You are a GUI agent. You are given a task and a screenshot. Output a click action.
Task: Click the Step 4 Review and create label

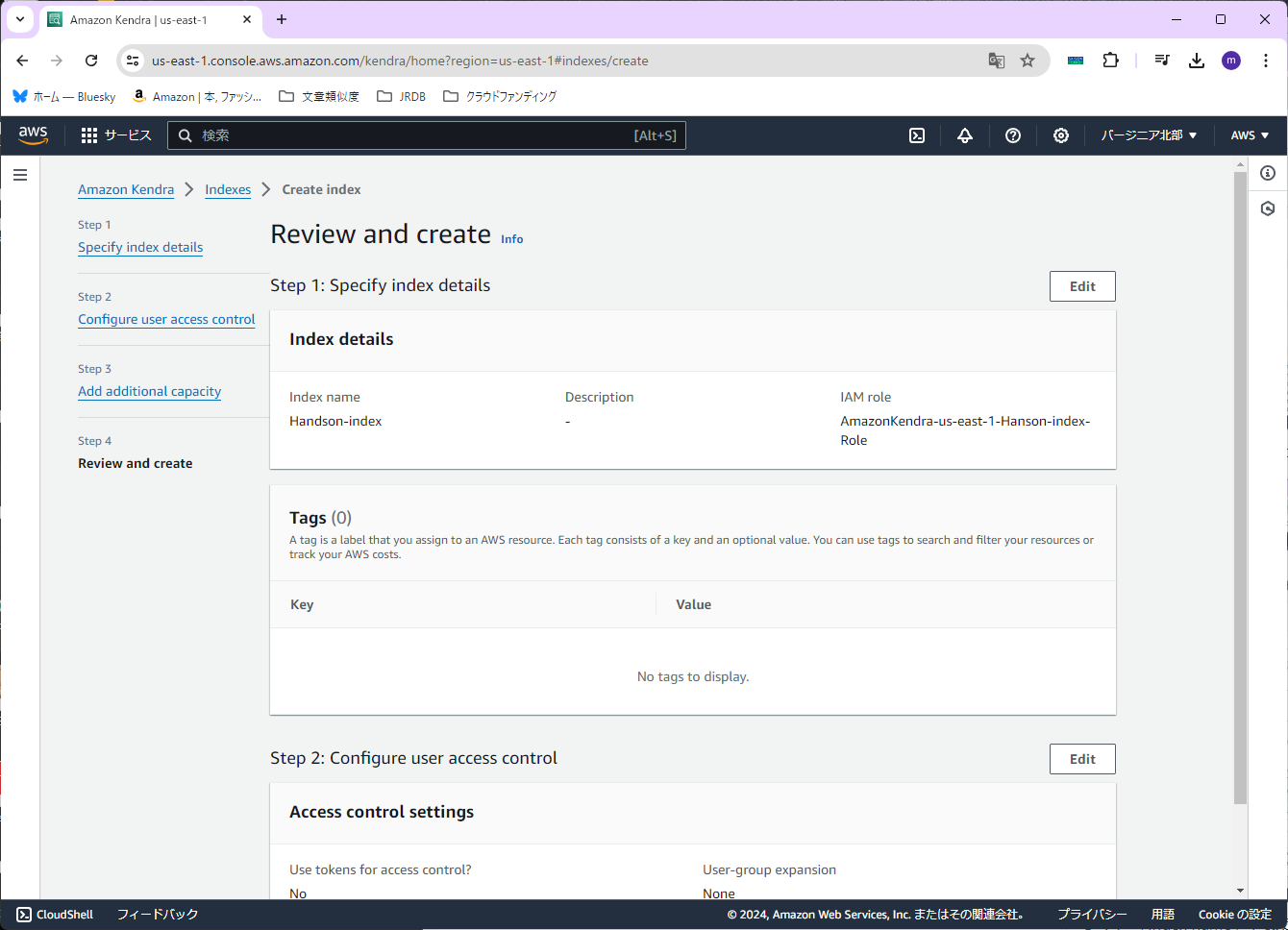135,463
